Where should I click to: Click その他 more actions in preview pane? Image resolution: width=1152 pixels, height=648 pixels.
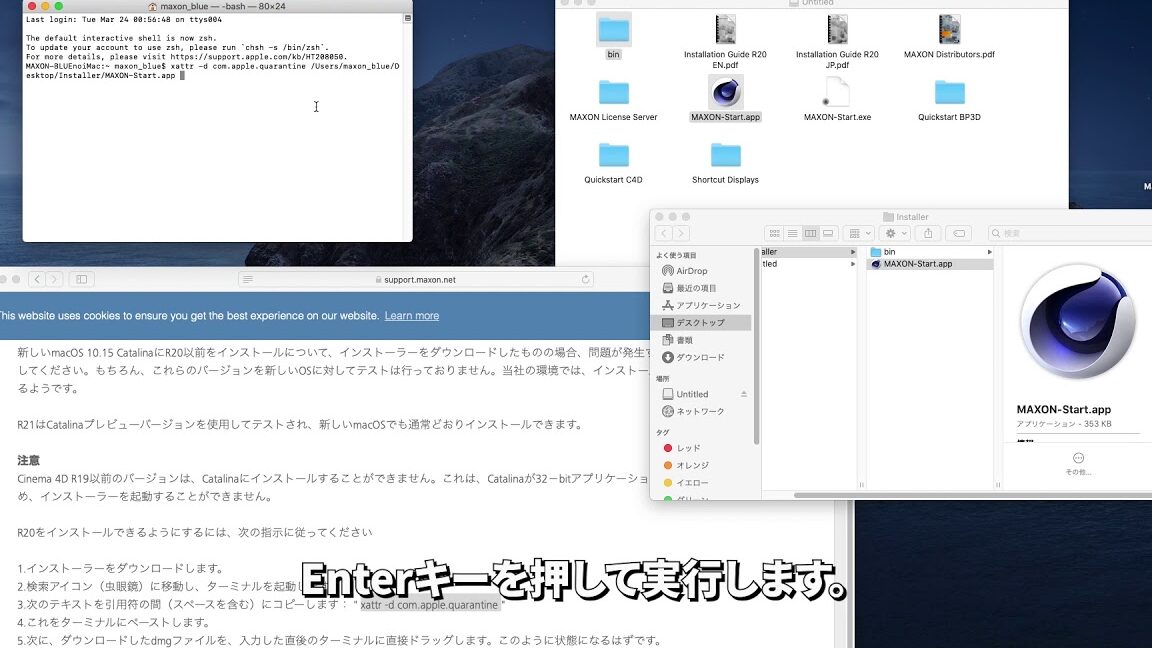(1078, 464)
